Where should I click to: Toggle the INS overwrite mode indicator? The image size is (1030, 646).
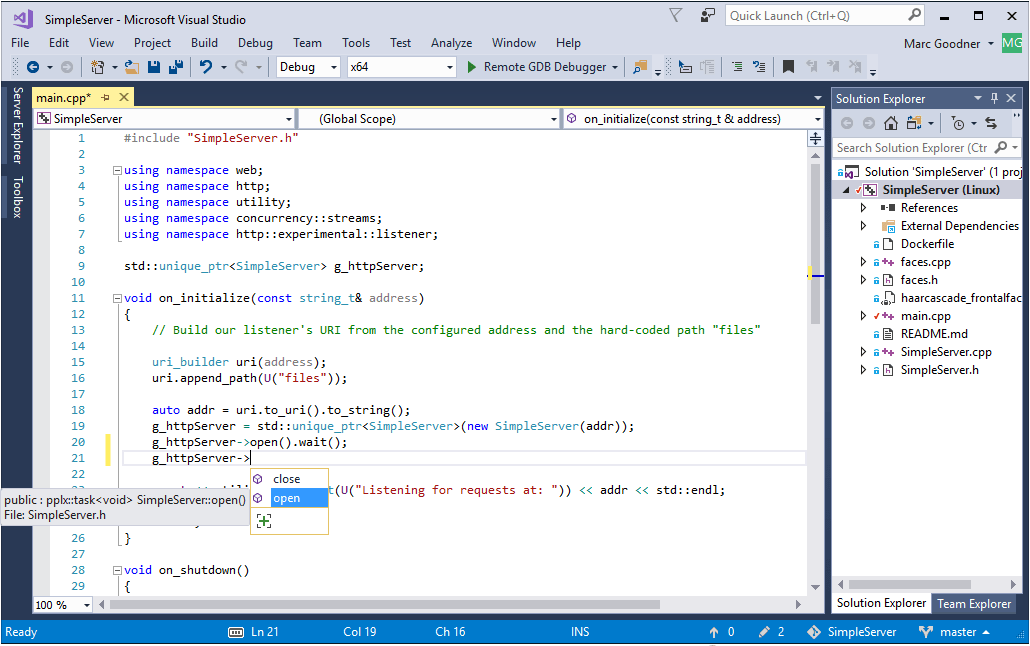click(x=580, y=631)
